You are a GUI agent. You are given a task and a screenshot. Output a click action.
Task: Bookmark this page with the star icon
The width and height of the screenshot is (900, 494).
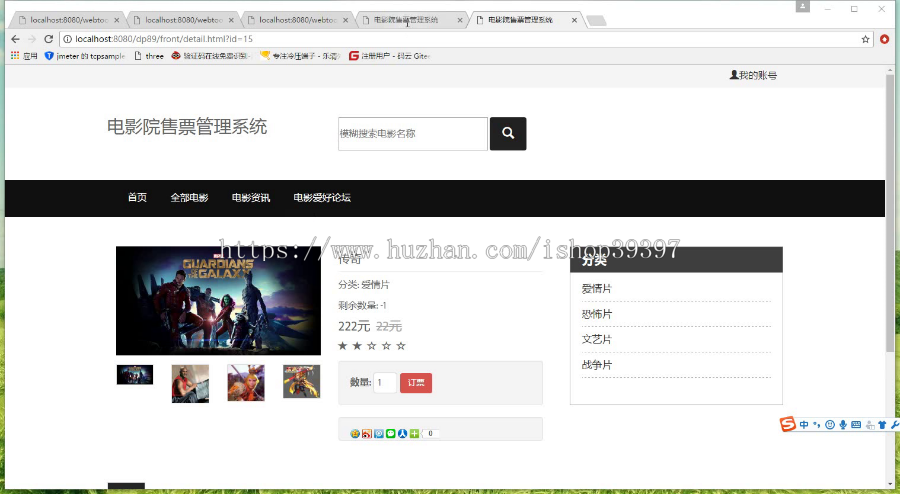point(866,39)
